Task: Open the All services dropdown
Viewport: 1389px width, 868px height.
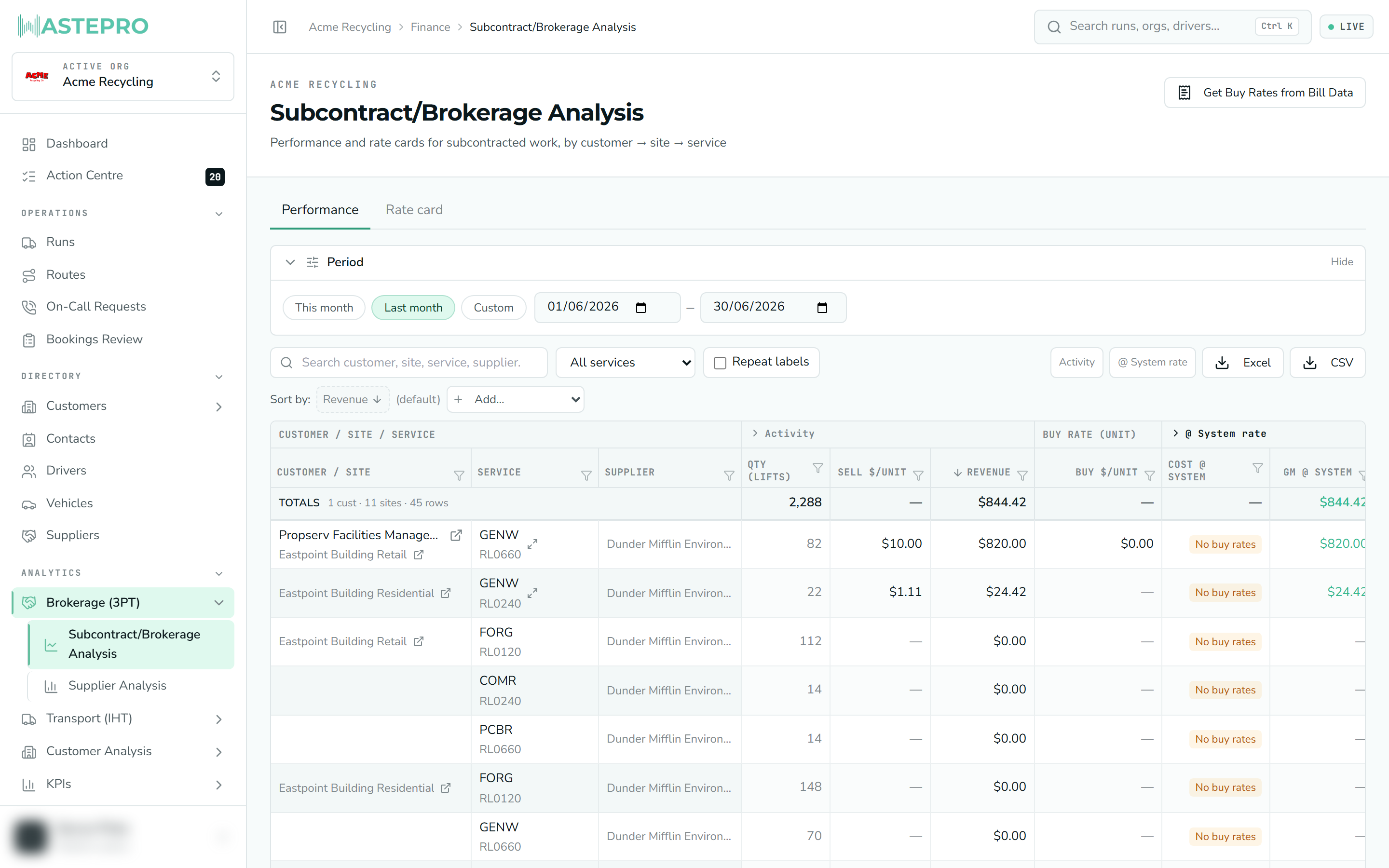Action: 625,362
